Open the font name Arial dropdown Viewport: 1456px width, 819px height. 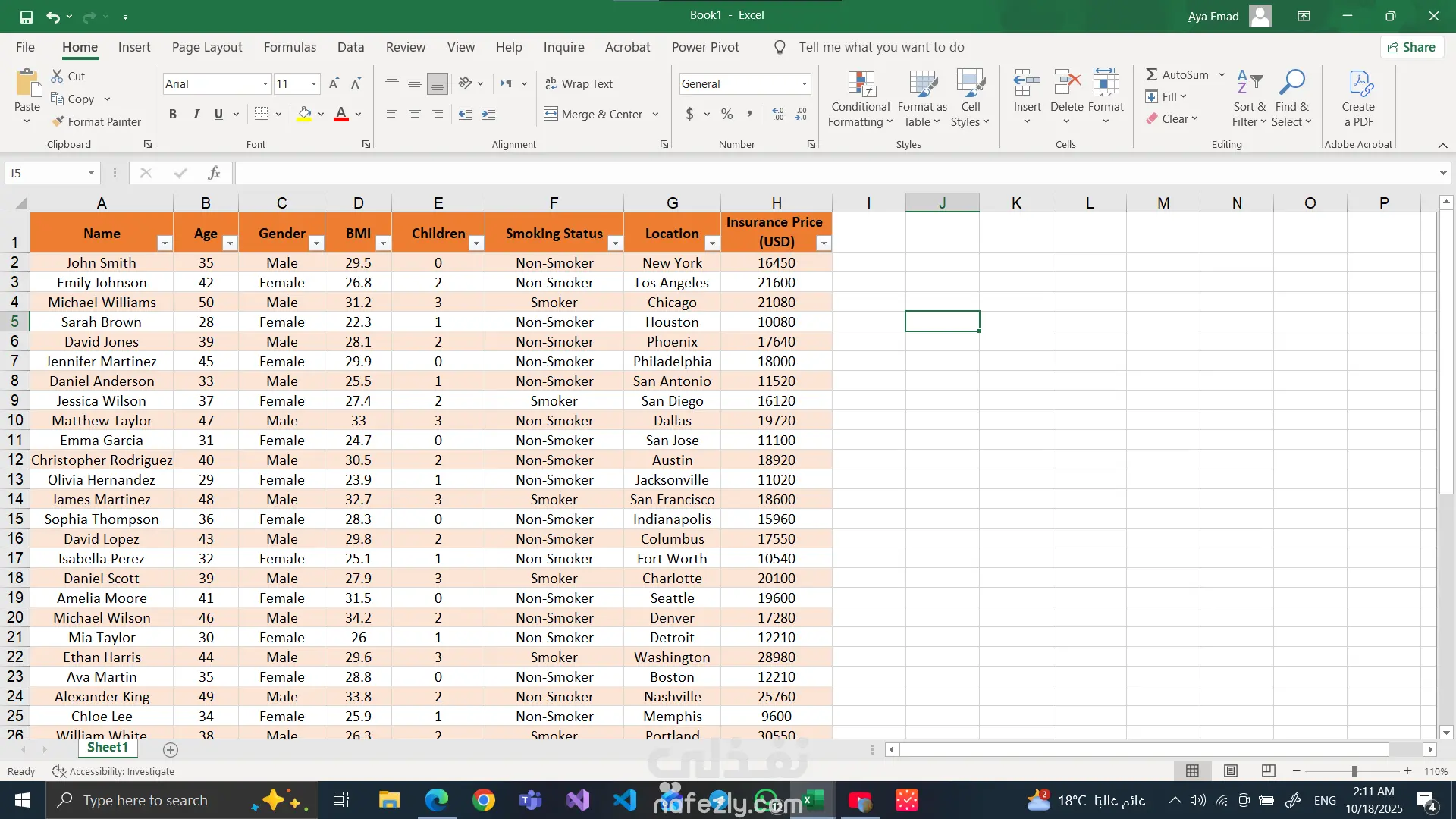tap(265, 83)
